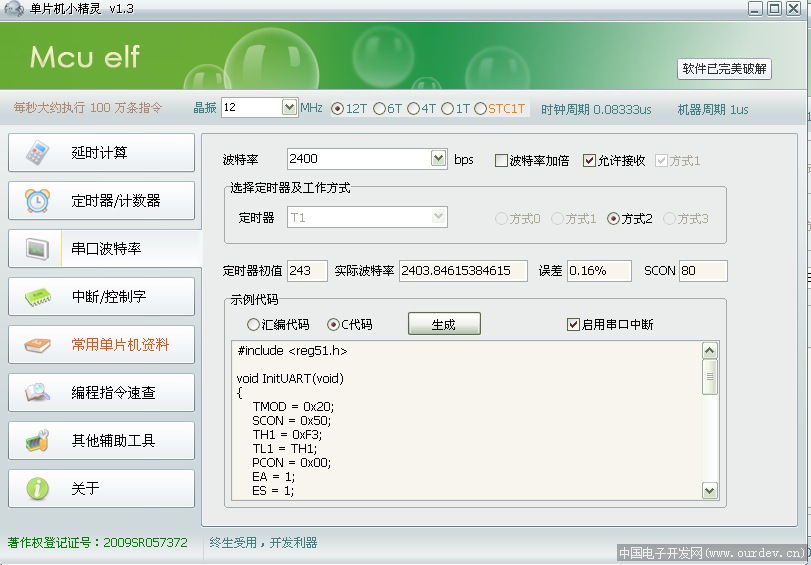Click the 著作权登记证号 status text
This screenshot has width=811, height=565.
click(x=97, y=542)
